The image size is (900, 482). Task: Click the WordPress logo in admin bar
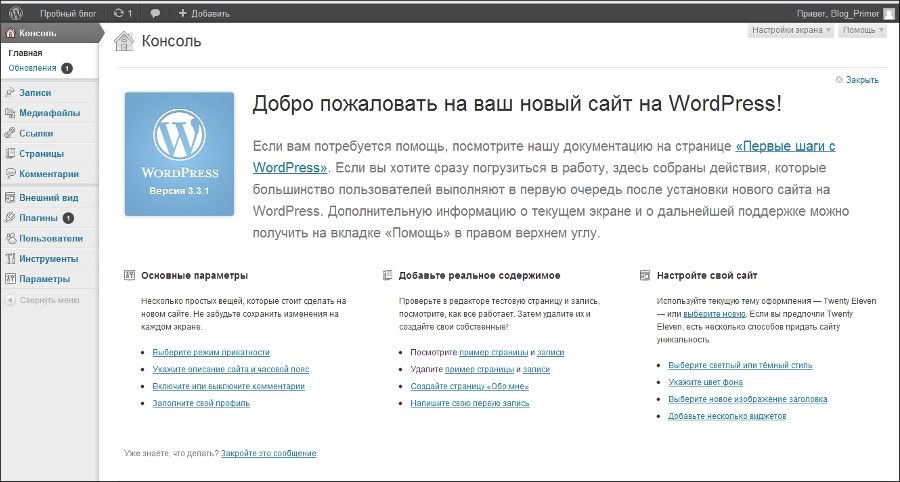[15, 13]
